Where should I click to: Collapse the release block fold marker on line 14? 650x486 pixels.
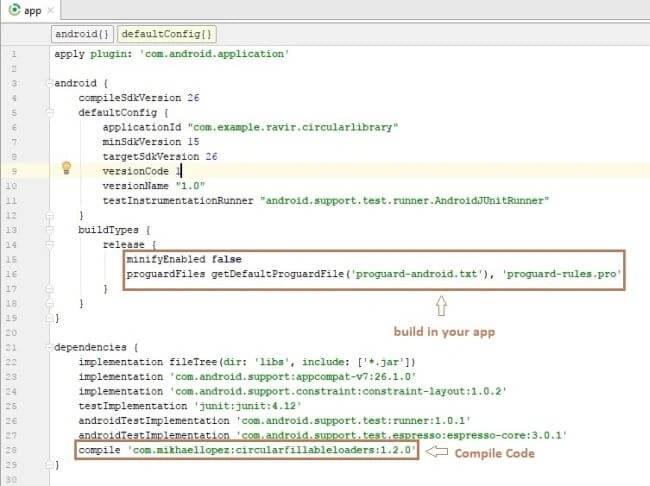tap(50, 245)
